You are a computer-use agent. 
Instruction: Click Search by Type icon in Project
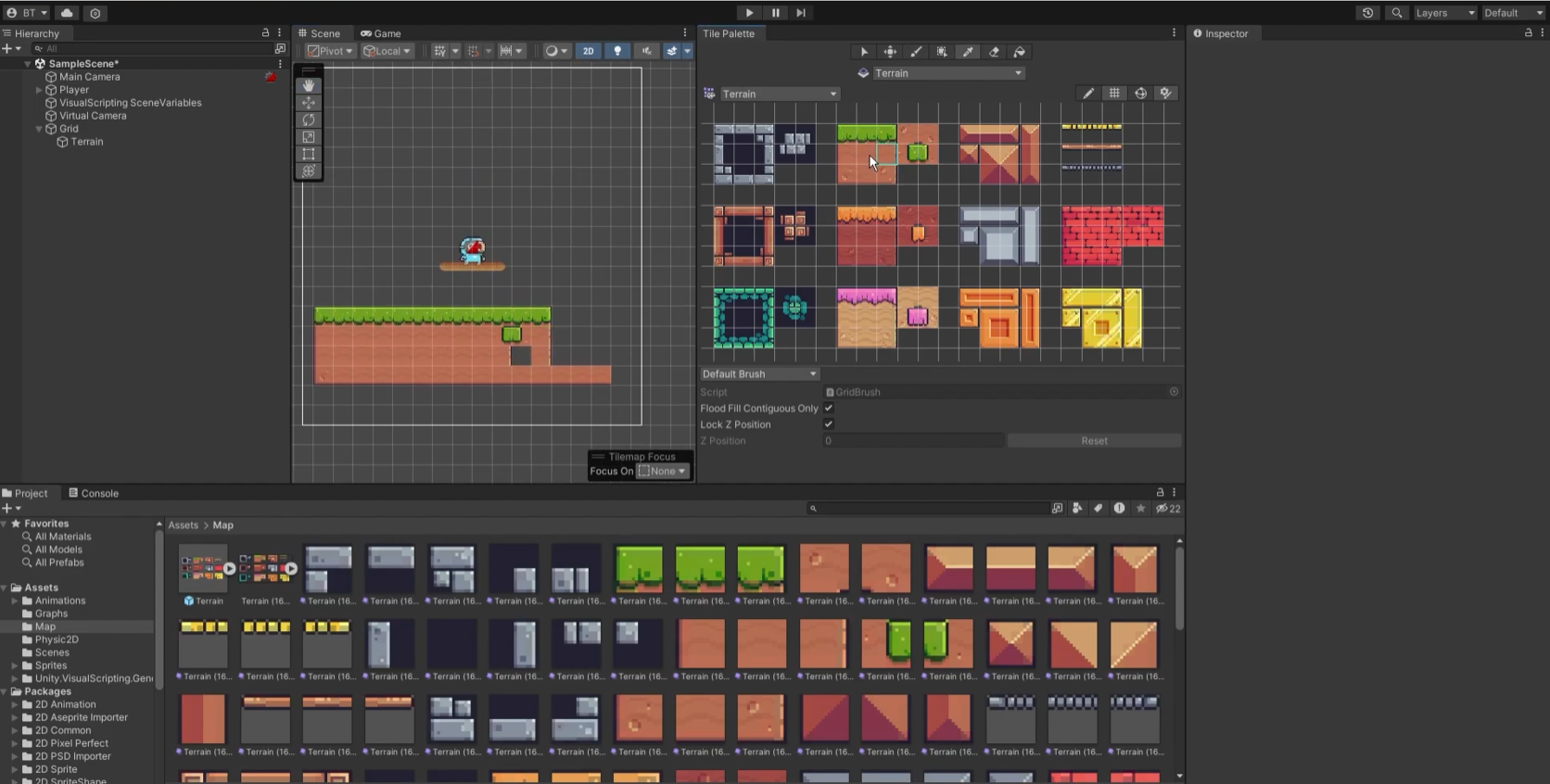1077,509
